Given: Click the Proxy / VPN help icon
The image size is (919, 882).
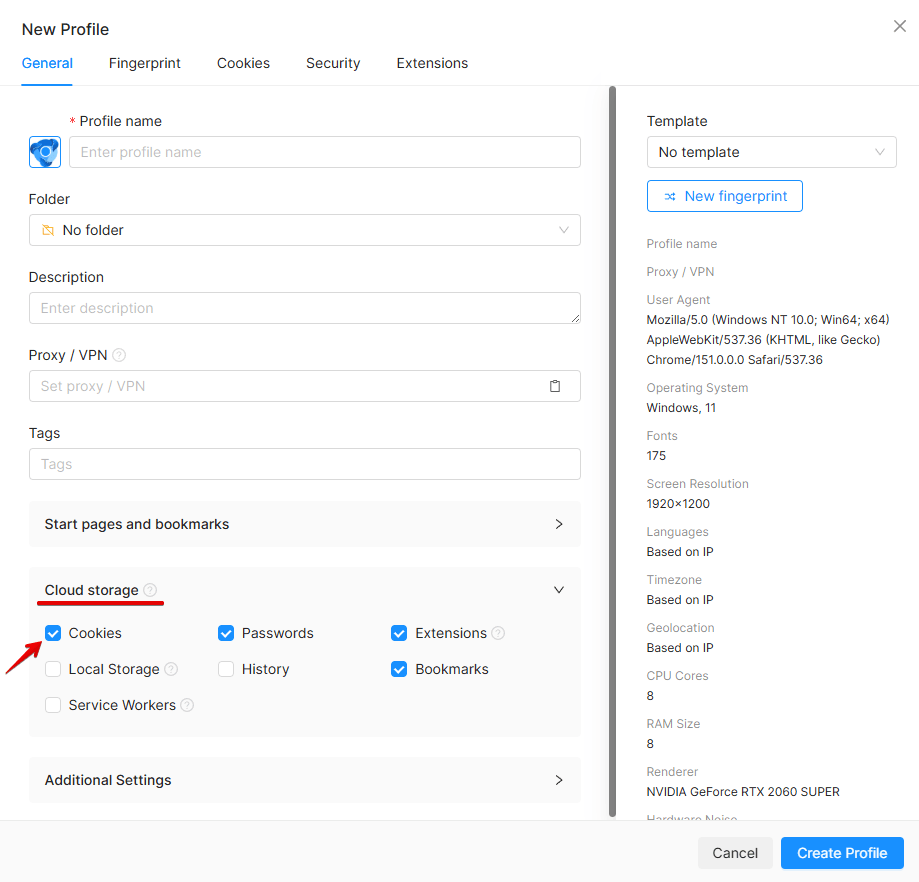Looking at the screenshot, I should coord(119,355).
